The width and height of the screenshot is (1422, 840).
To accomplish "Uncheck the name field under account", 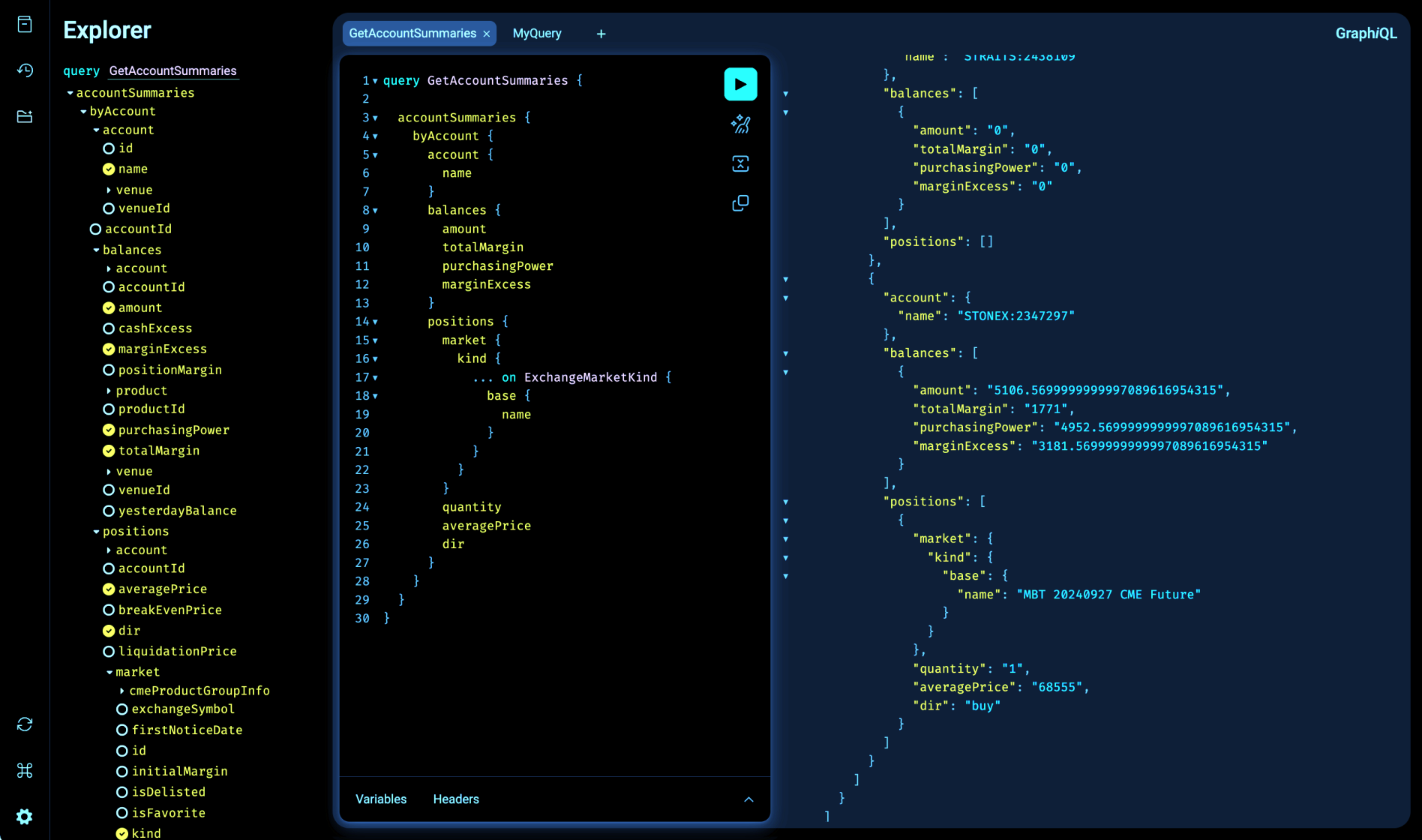I will coord(109,169).
